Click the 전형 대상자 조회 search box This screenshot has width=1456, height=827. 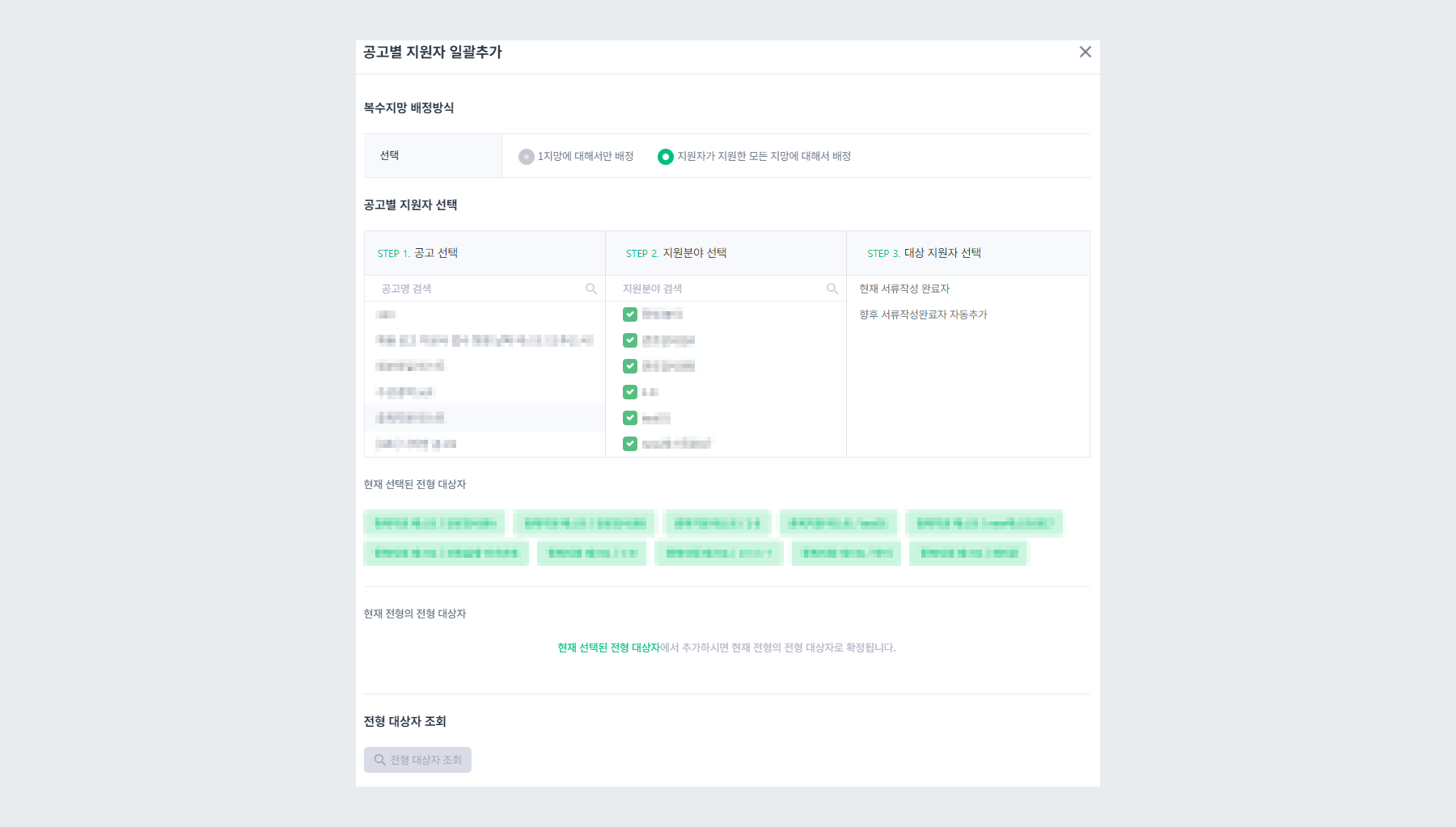417,759
